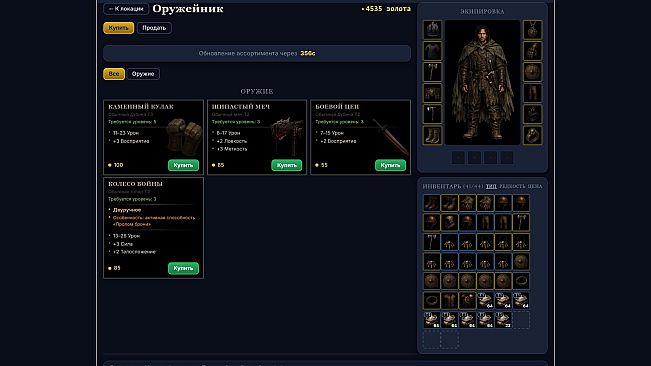
Task: Go back via К локации button
Action: coord(126,9)
